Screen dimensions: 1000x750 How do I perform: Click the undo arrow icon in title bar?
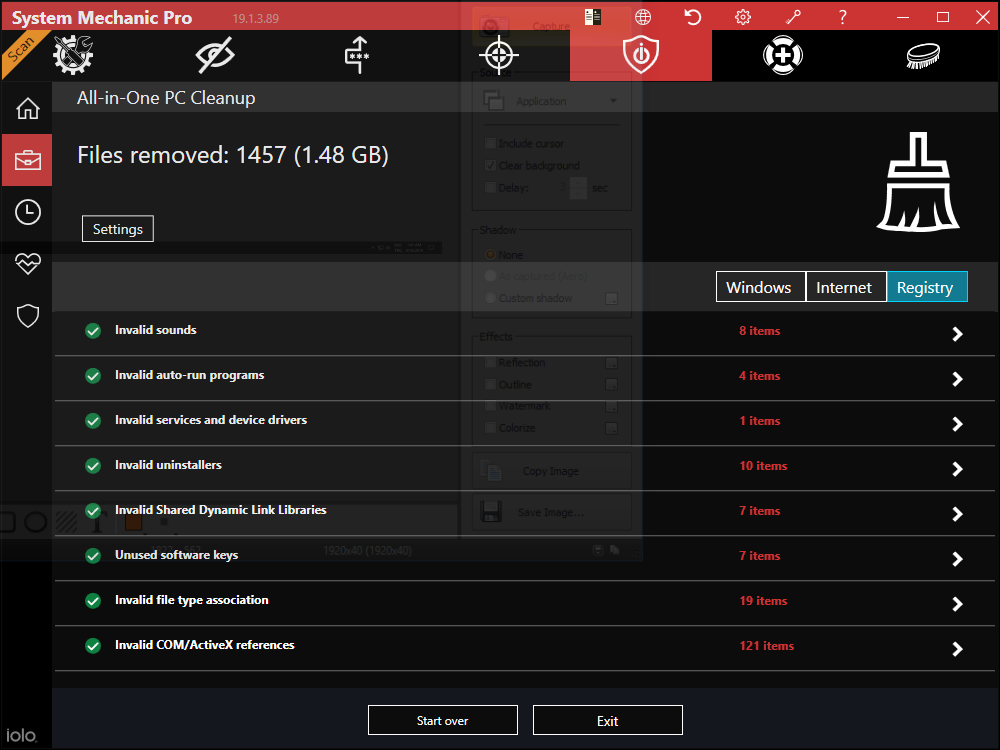(x=693, y=17)
